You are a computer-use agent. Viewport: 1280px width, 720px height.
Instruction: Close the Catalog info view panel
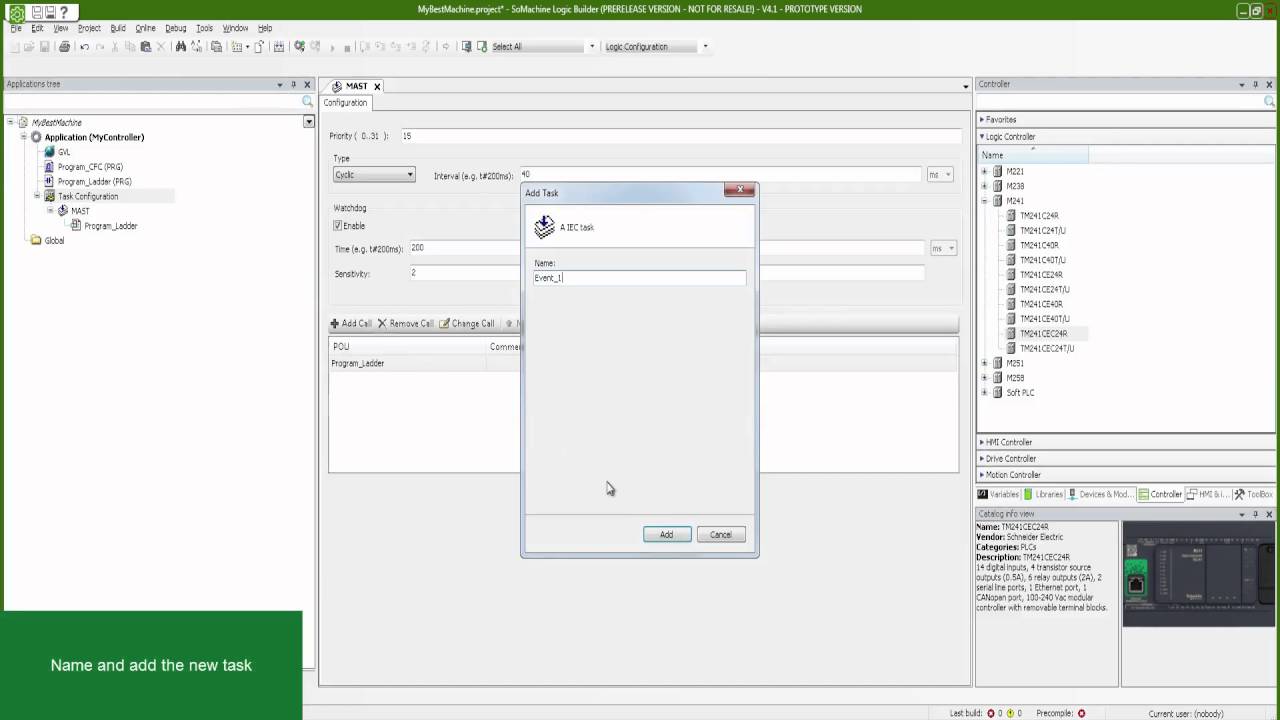(1269, 514)
